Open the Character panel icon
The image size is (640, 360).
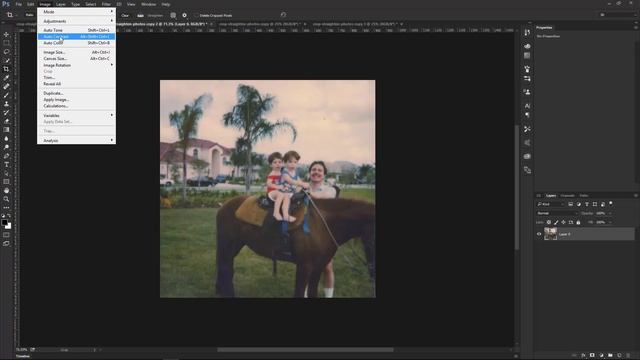527,106
